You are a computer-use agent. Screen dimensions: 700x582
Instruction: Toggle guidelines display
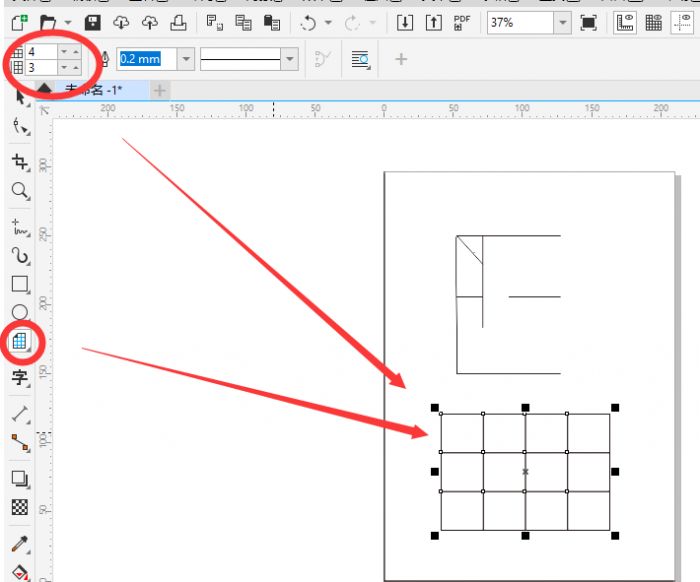(682, 22)
